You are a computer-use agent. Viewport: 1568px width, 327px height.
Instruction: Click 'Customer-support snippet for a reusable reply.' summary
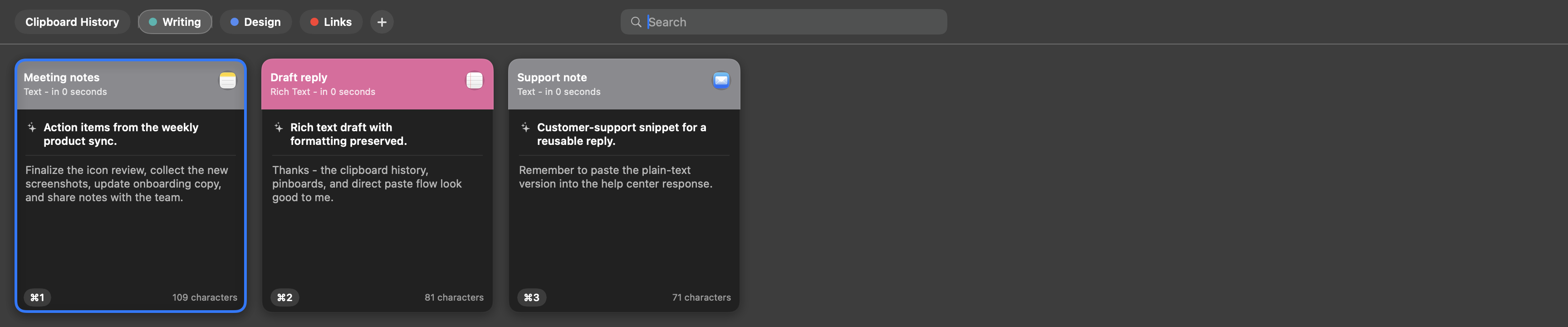pos(622,134)
